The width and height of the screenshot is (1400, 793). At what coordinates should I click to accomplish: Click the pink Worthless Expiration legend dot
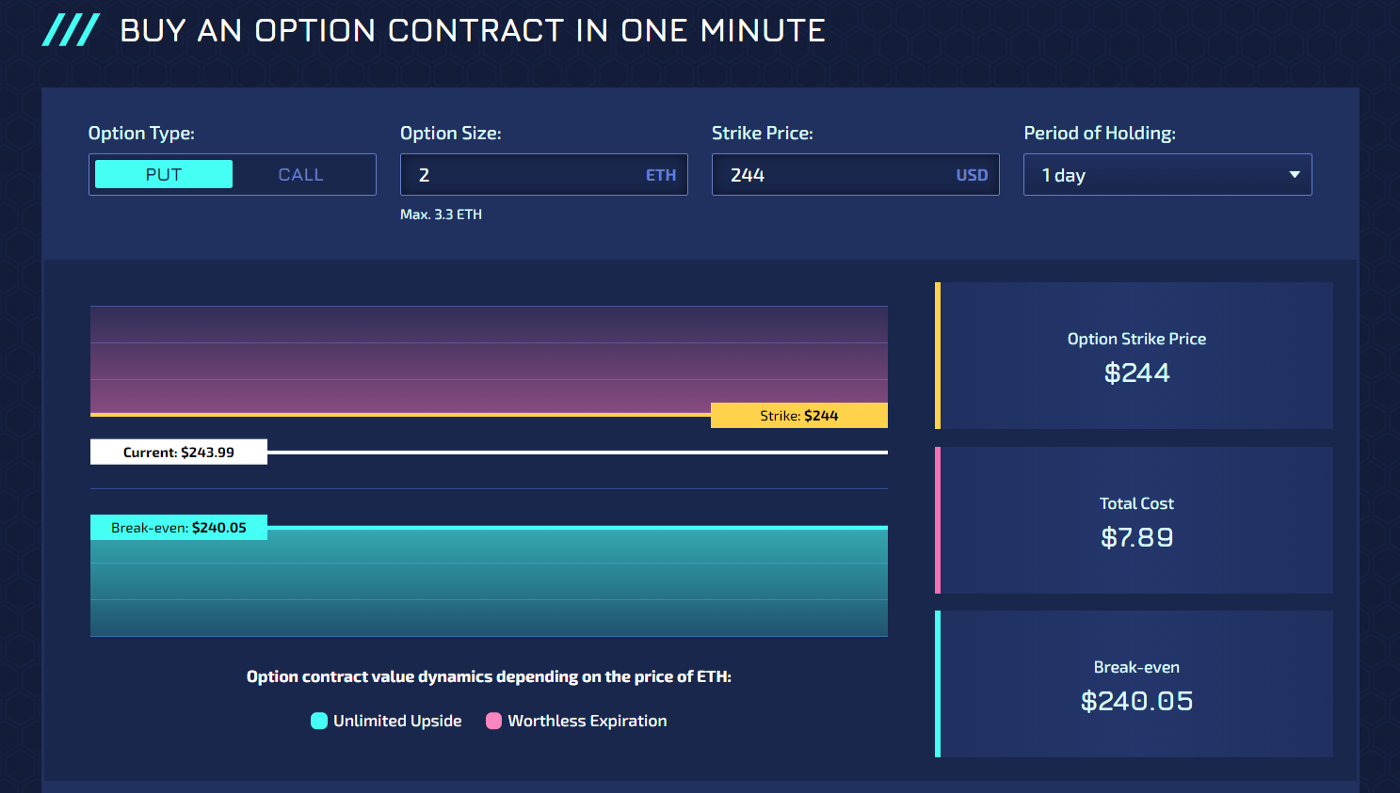click(x=493, y=721)
